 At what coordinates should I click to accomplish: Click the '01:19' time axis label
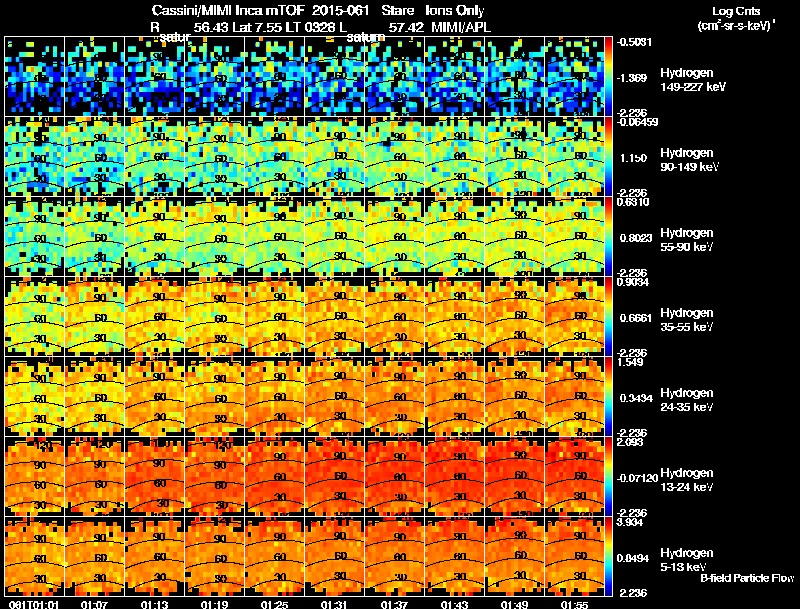click(215, 604)
